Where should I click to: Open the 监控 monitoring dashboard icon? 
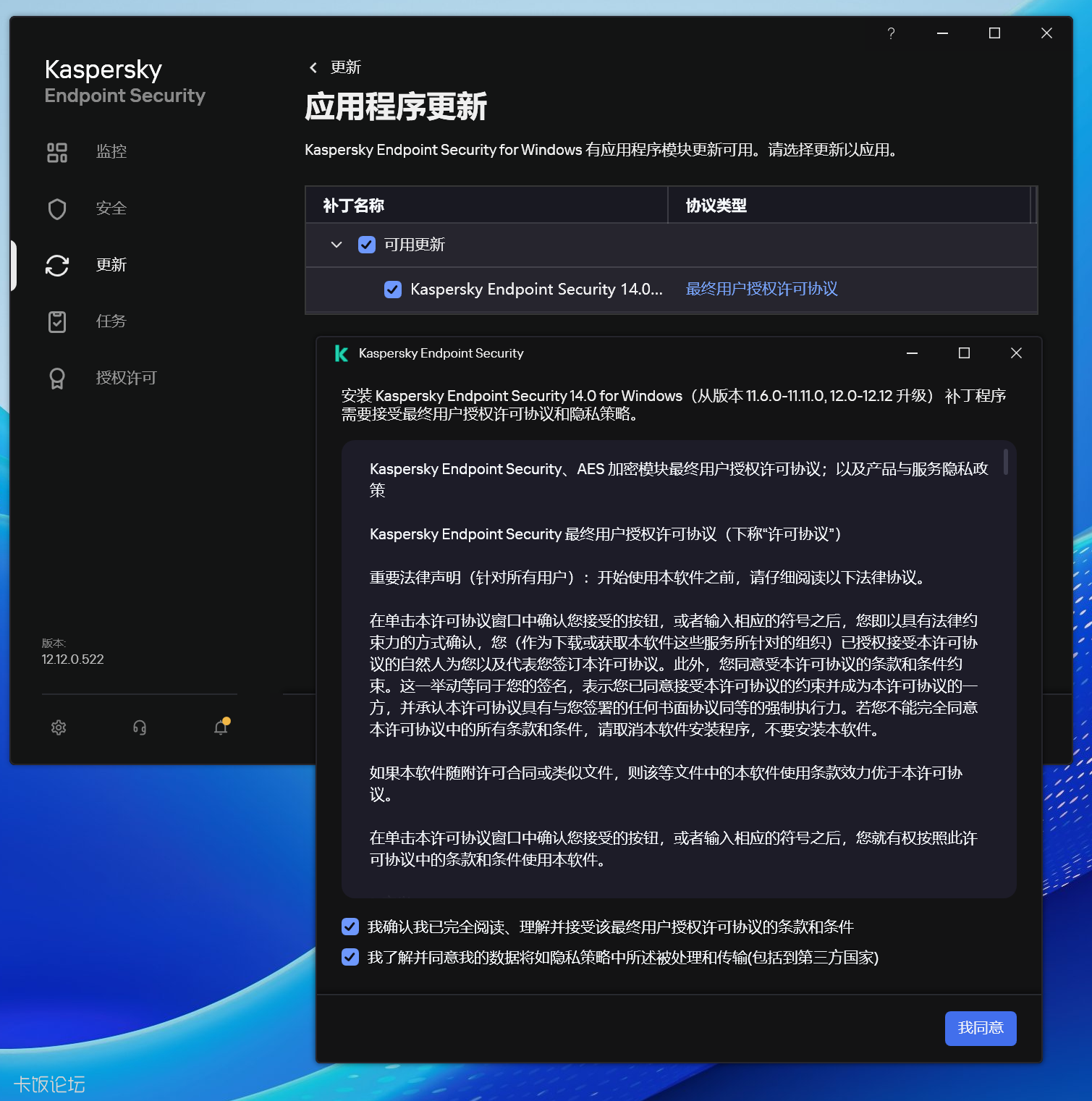tap(57, 152)
